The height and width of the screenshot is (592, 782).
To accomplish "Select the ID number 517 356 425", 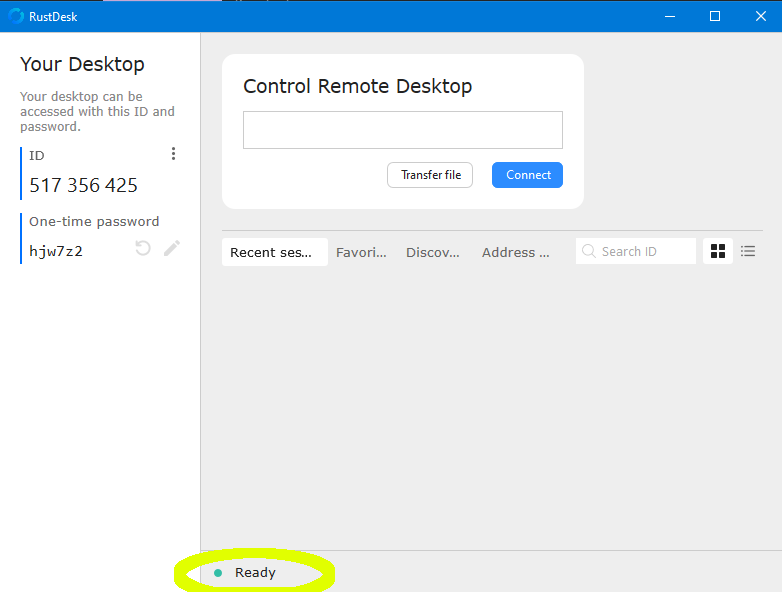I will point(83,186).
